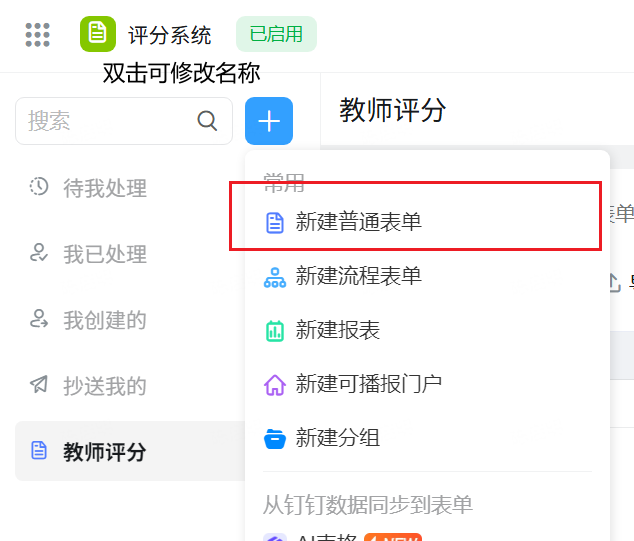Open 我已处理 in the sidebar
The height and width of the screenshot is (541, 634).
click(104, 255)
